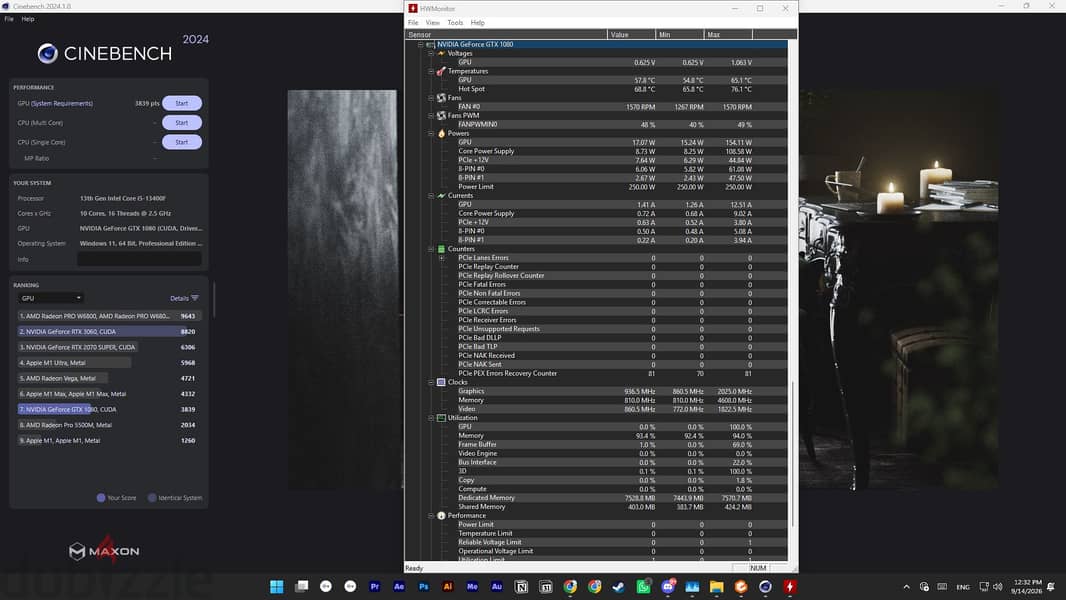Viewport: 1066px width, 600px height.
Task: Open HWMonitor File menu
Action: coord(413,22)
